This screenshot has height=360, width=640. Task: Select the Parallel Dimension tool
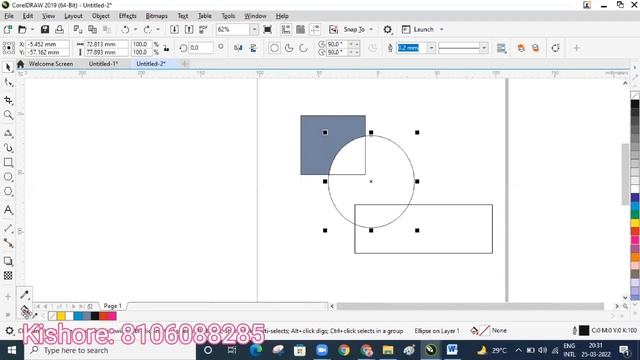tap(8, 229)
